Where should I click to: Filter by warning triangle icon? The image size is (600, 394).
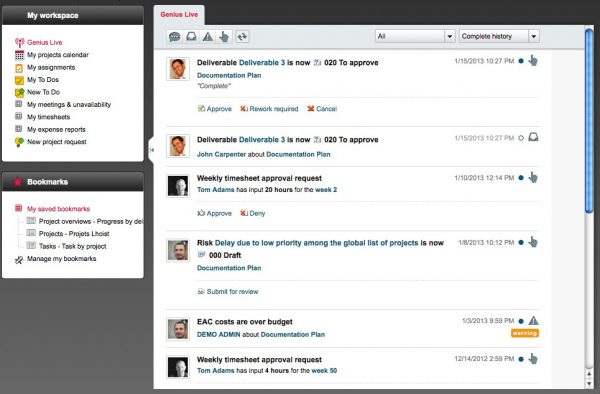pos(208,37)
